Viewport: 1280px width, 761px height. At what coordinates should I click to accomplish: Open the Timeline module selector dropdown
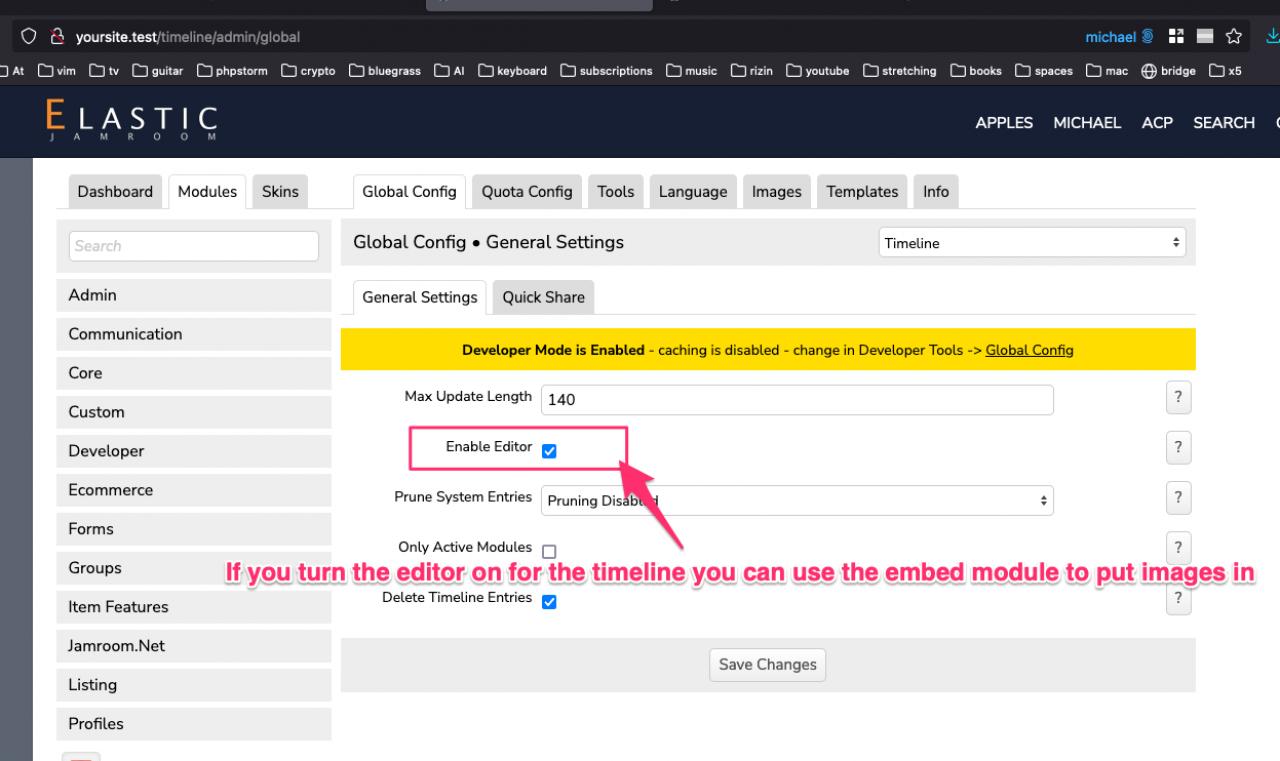pyautogui.click(x=1032, y=243)
